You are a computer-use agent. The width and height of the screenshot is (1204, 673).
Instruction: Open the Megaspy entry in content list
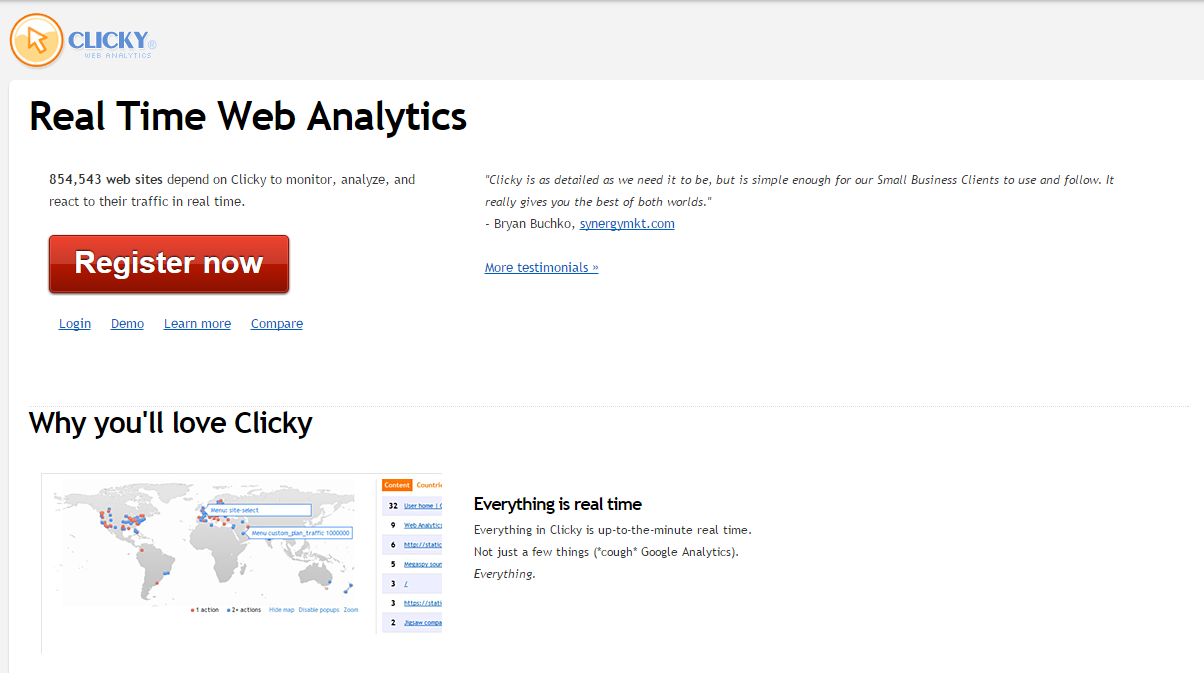422,564
